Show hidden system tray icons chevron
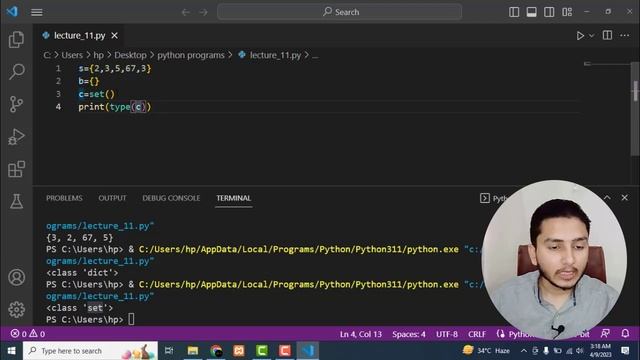The image size is (640, 360). point(524,351)
